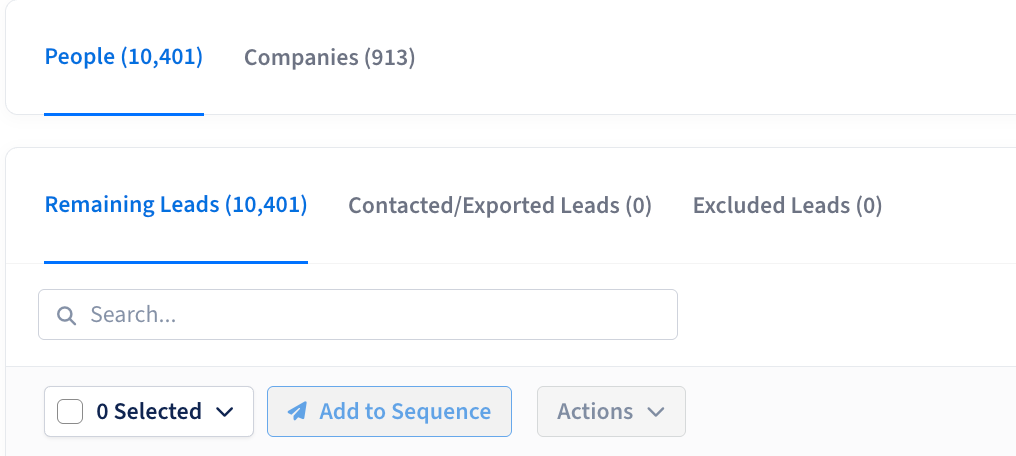This screenshot has height=456, width=1016.
Task: Open the Actions dropdown menu
Action: (x=611, y=411)
